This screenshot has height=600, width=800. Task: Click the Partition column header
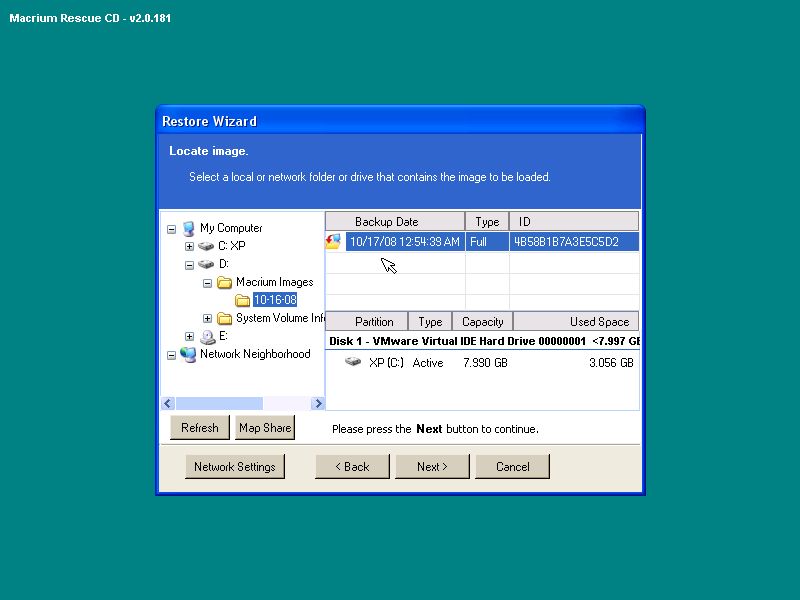pos(367,321)
